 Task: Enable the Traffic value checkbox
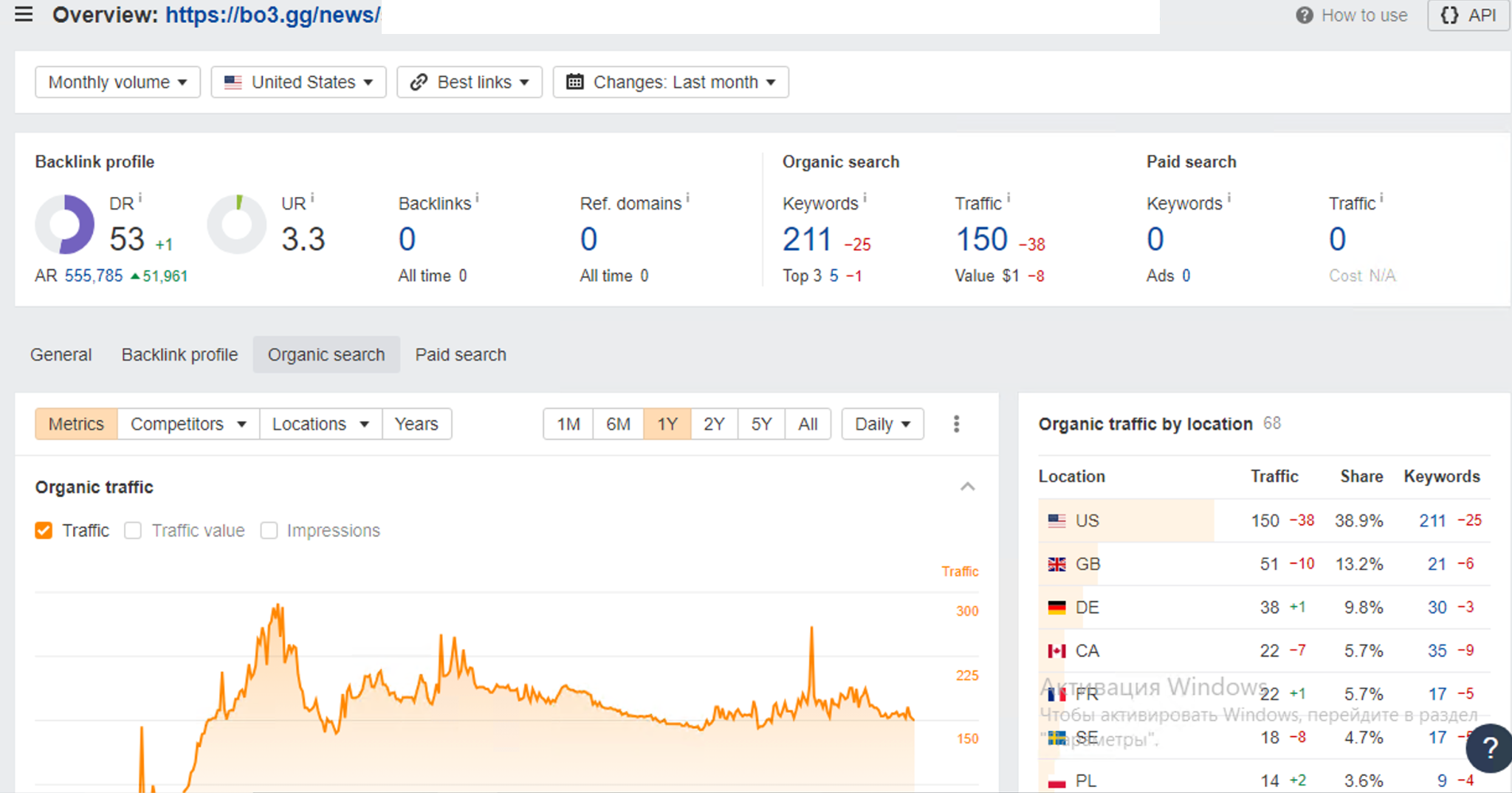[x=133, y=531]
